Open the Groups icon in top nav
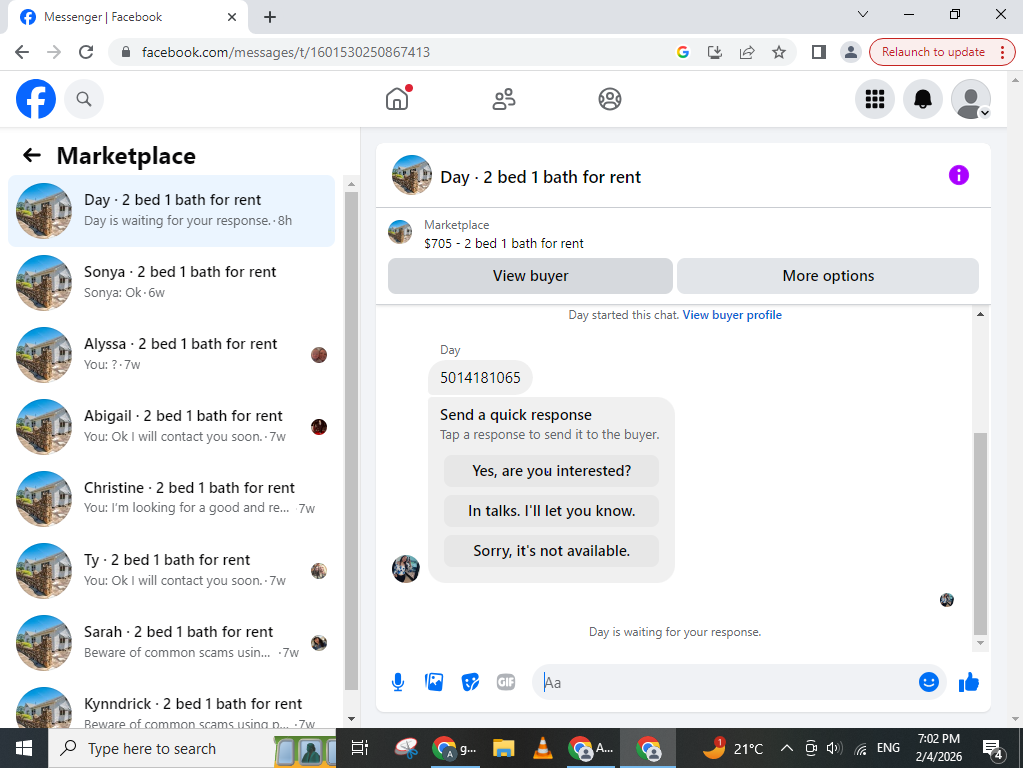1023x768 pixels. pos(610,99)
